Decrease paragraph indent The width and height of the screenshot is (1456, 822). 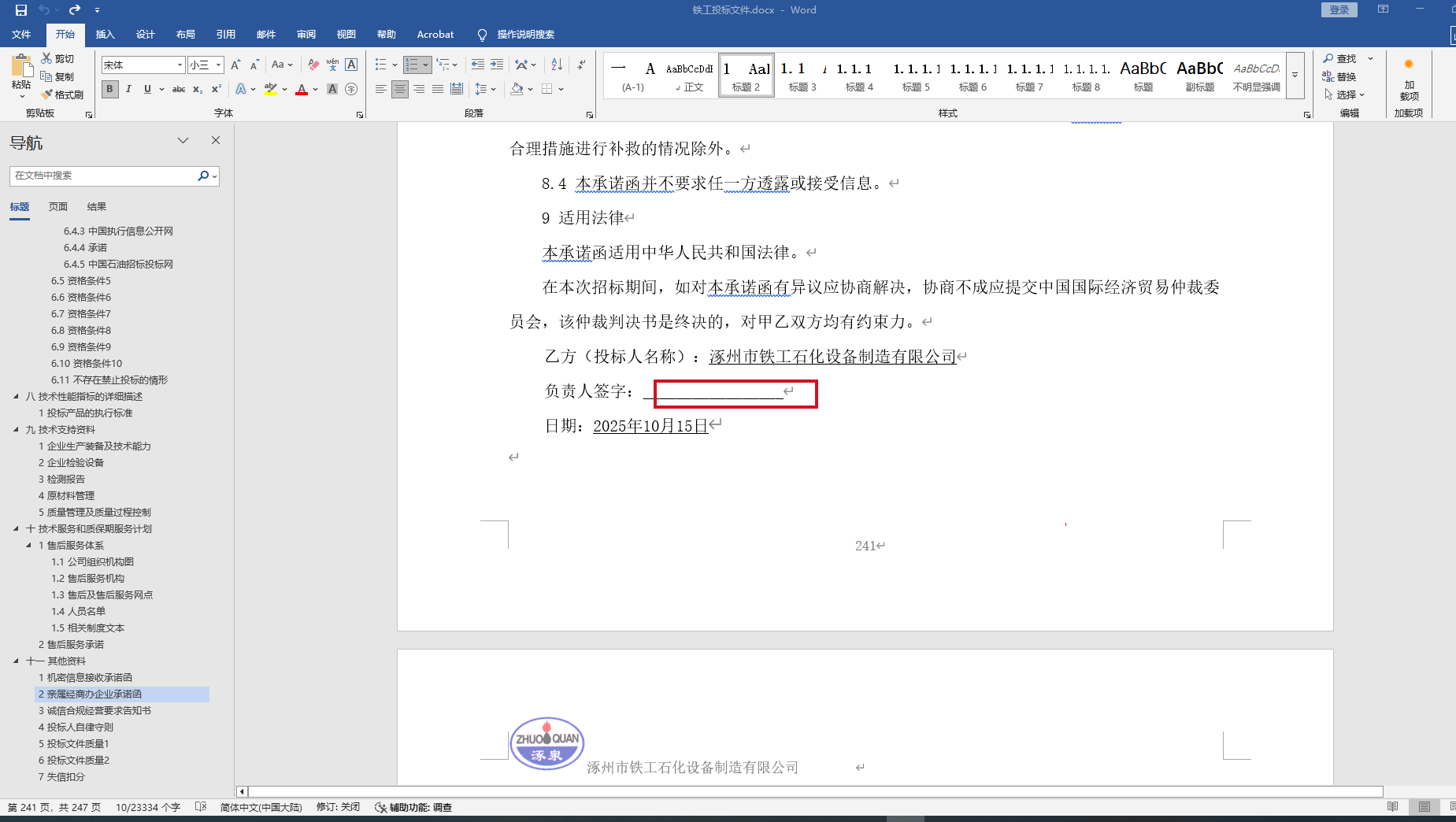pyautogui.click(x=478, y=65)
